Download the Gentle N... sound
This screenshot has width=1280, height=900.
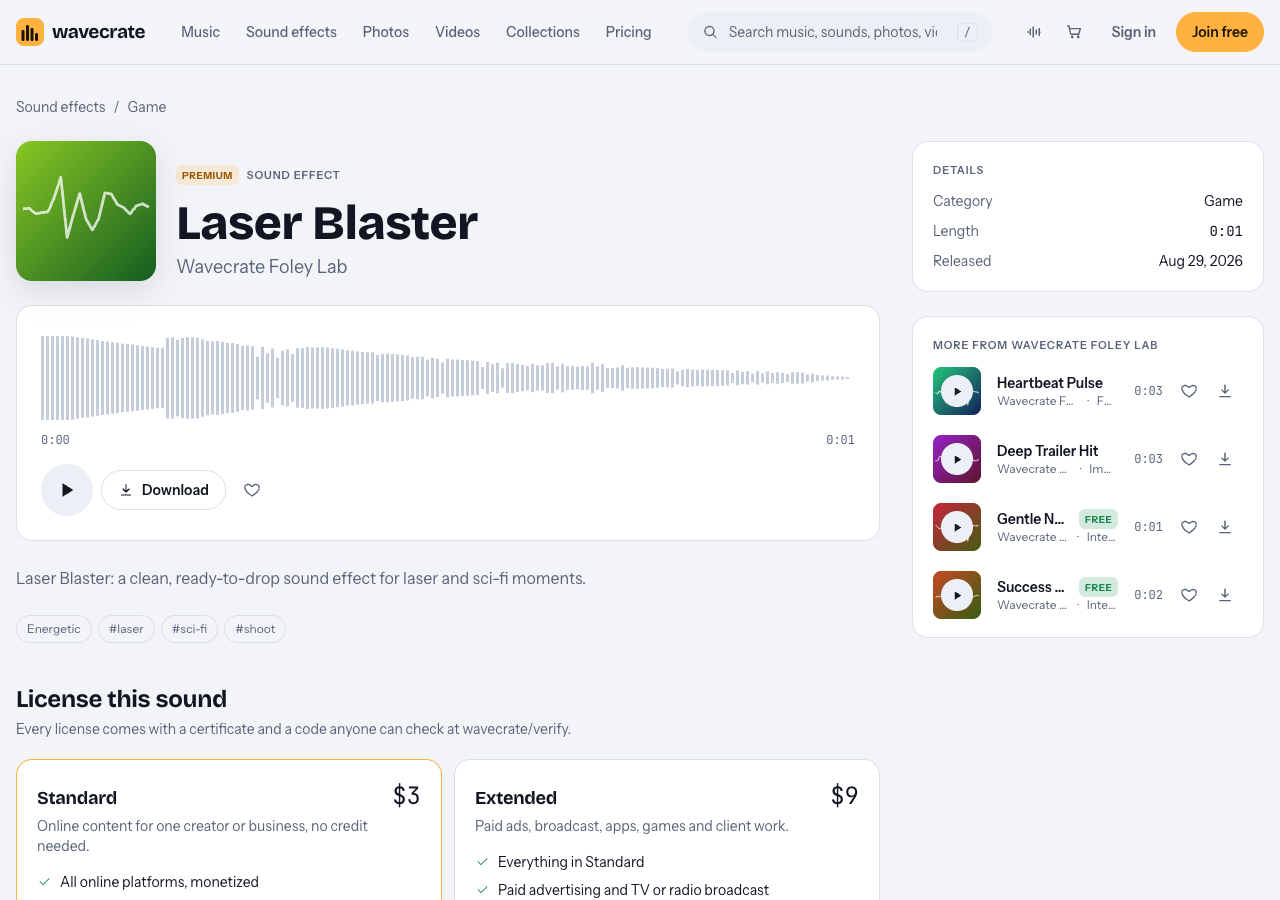tap(1225, 527)
